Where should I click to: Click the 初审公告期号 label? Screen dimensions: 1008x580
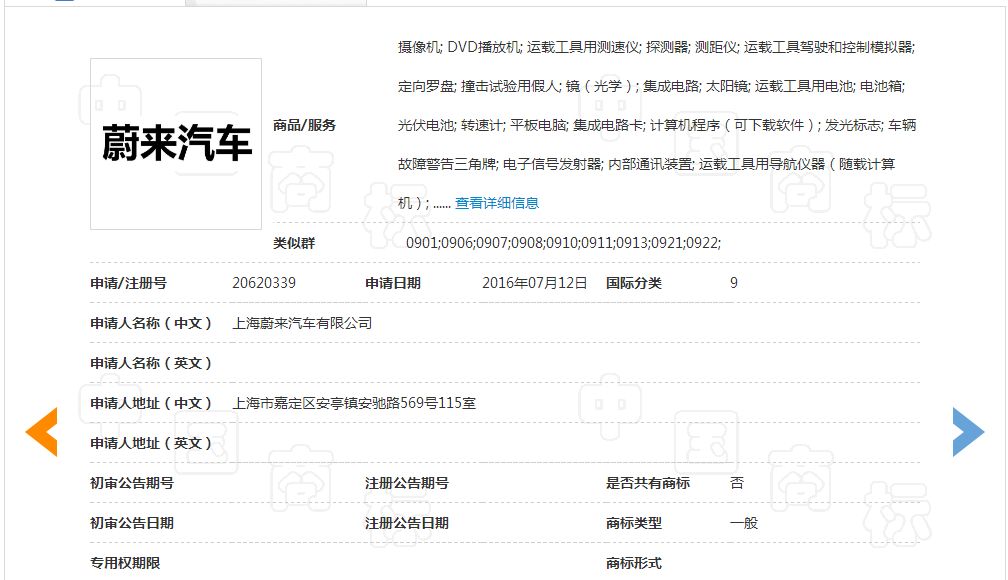pyautogui.click(x=132, y=483)
